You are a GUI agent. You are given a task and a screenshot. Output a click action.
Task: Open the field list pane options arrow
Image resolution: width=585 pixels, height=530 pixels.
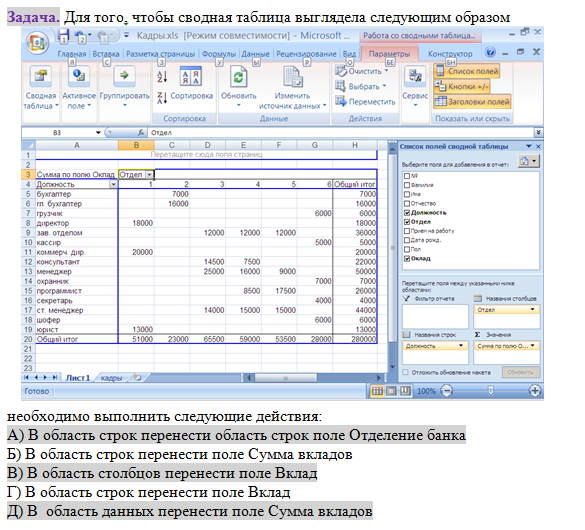tap(529, 146)
